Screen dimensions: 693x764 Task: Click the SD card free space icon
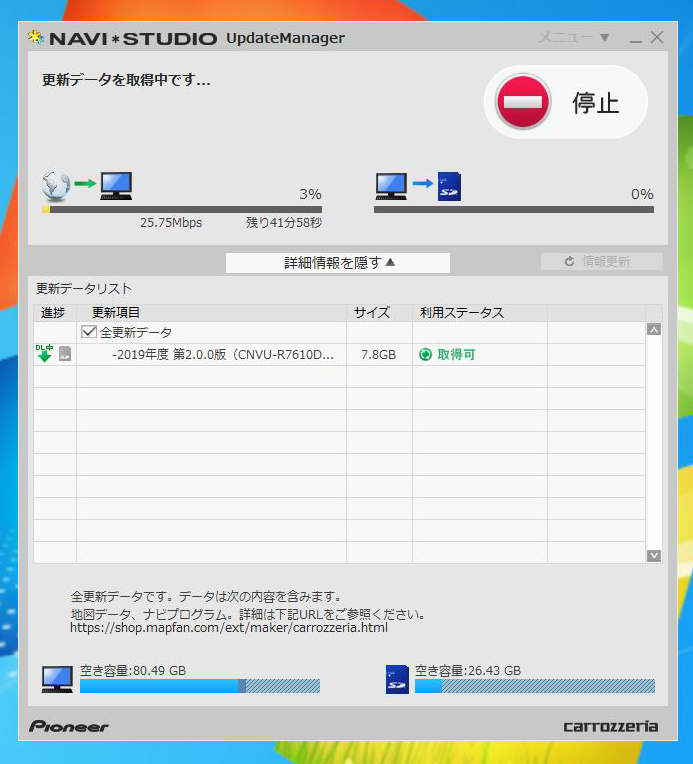[397, 680]
